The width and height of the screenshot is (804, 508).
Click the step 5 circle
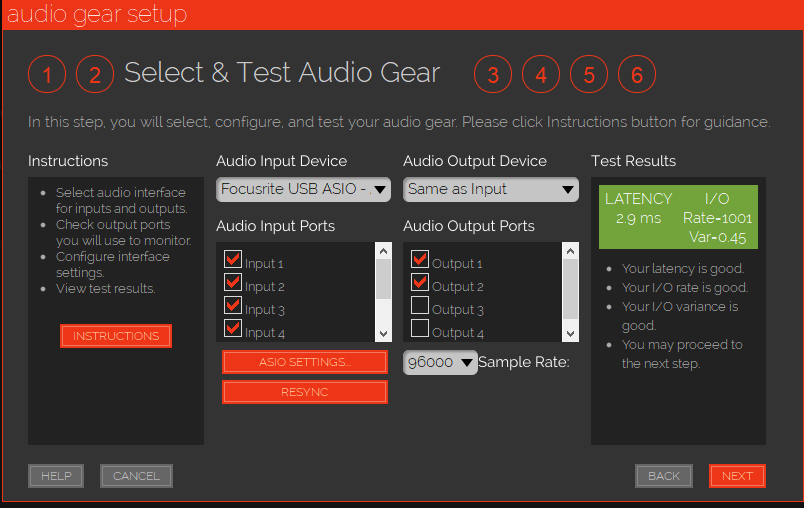[589, 75]
